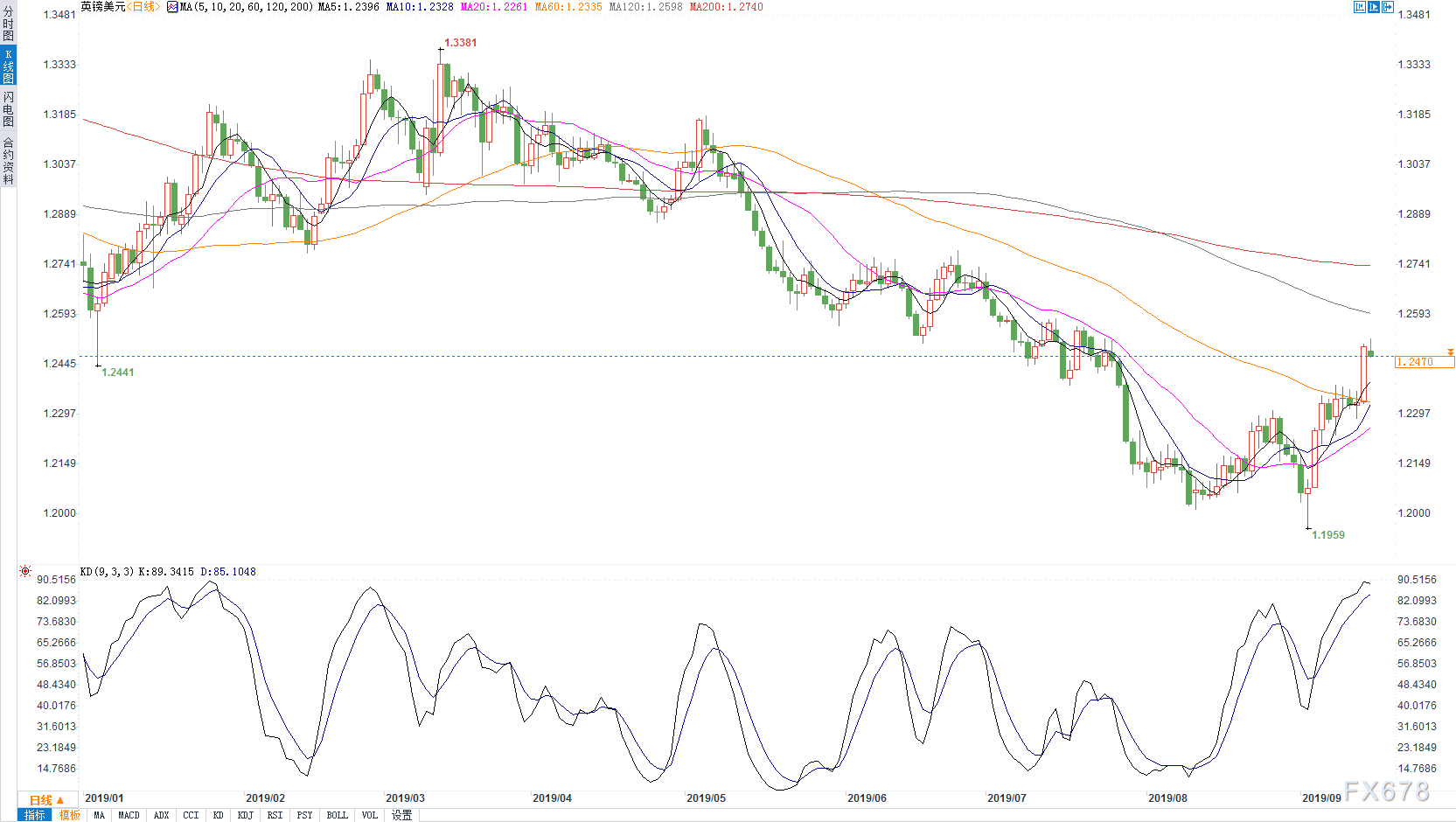Choose the MACD indicator button
1456x822 pixels.
(x=129, y=815)
